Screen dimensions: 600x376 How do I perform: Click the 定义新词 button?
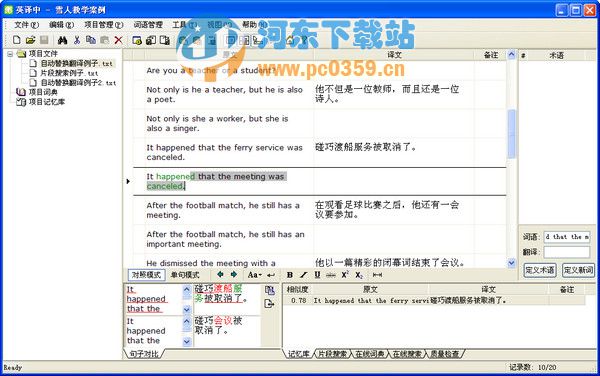pos(578,270)
